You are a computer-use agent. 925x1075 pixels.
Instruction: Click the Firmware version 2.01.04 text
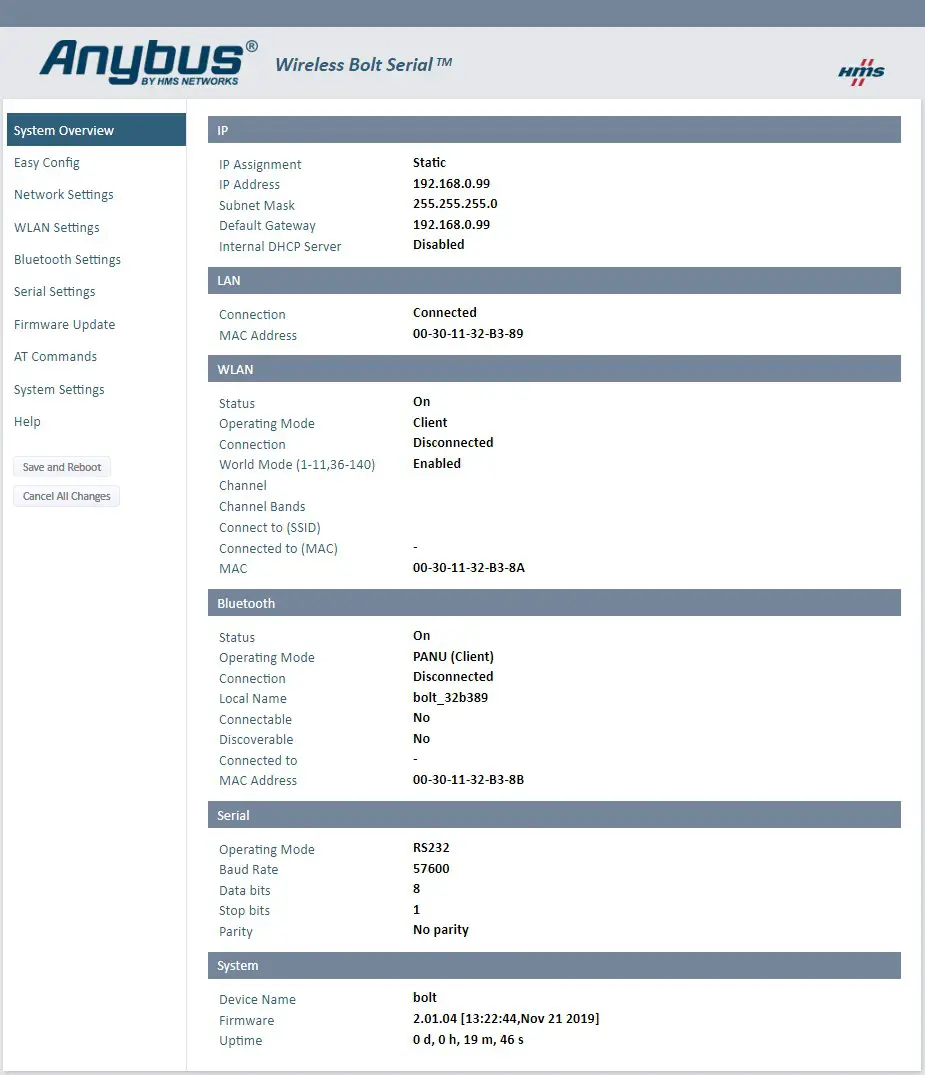[506, 1019]
